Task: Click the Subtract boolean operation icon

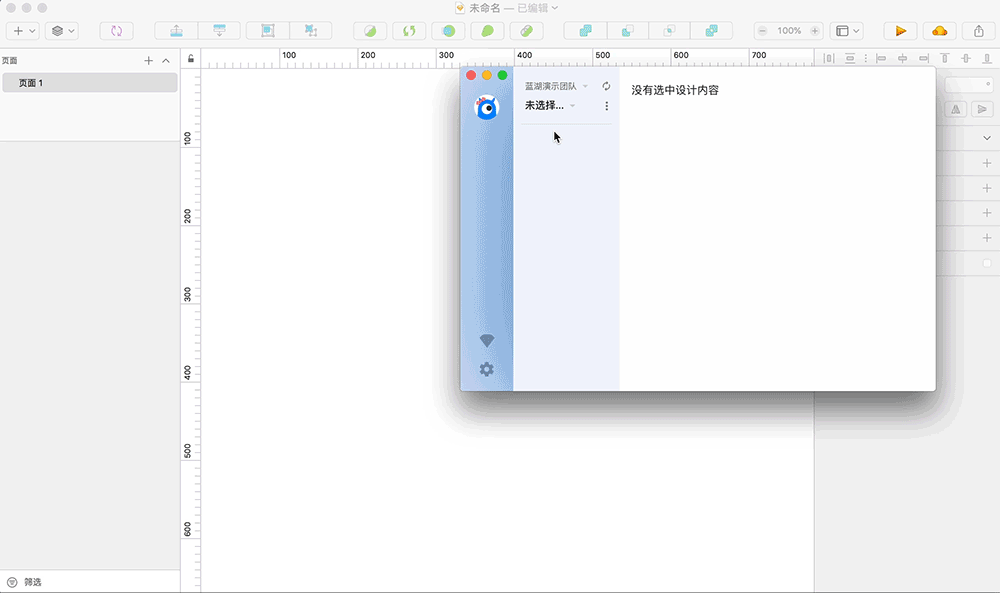Action: 628,31
